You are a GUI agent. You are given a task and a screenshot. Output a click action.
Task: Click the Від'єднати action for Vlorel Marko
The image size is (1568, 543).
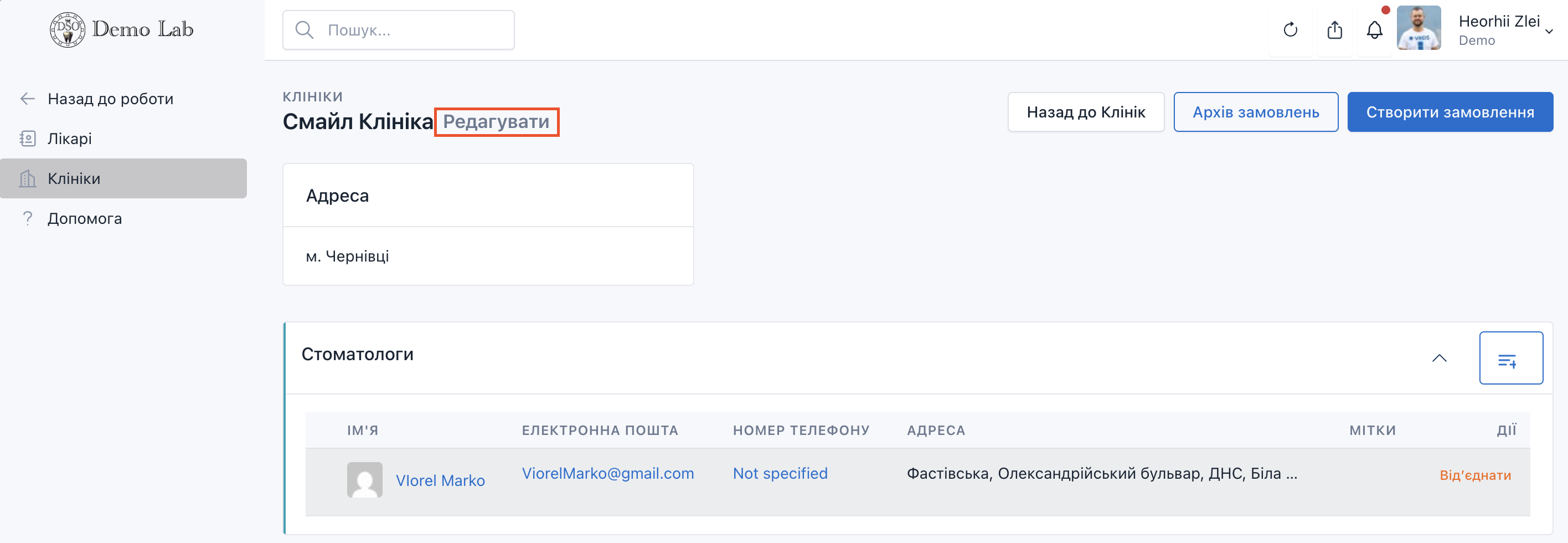pyautogui.click(x=1475, y=475)
